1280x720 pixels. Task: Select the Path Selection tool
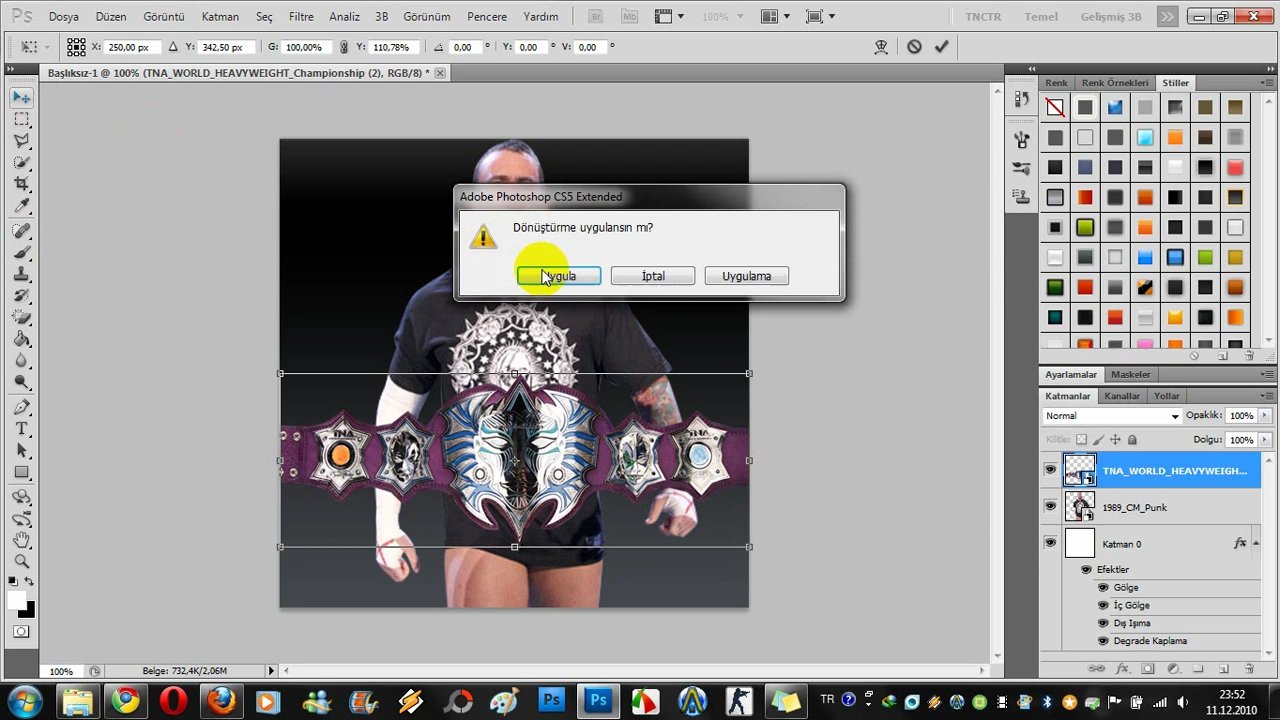click(21, 451)
